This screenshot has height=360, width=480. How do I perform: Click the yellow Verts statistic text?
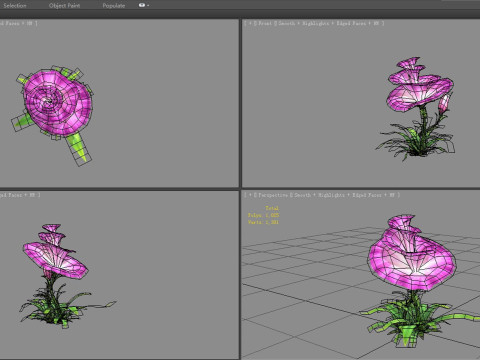263,222
